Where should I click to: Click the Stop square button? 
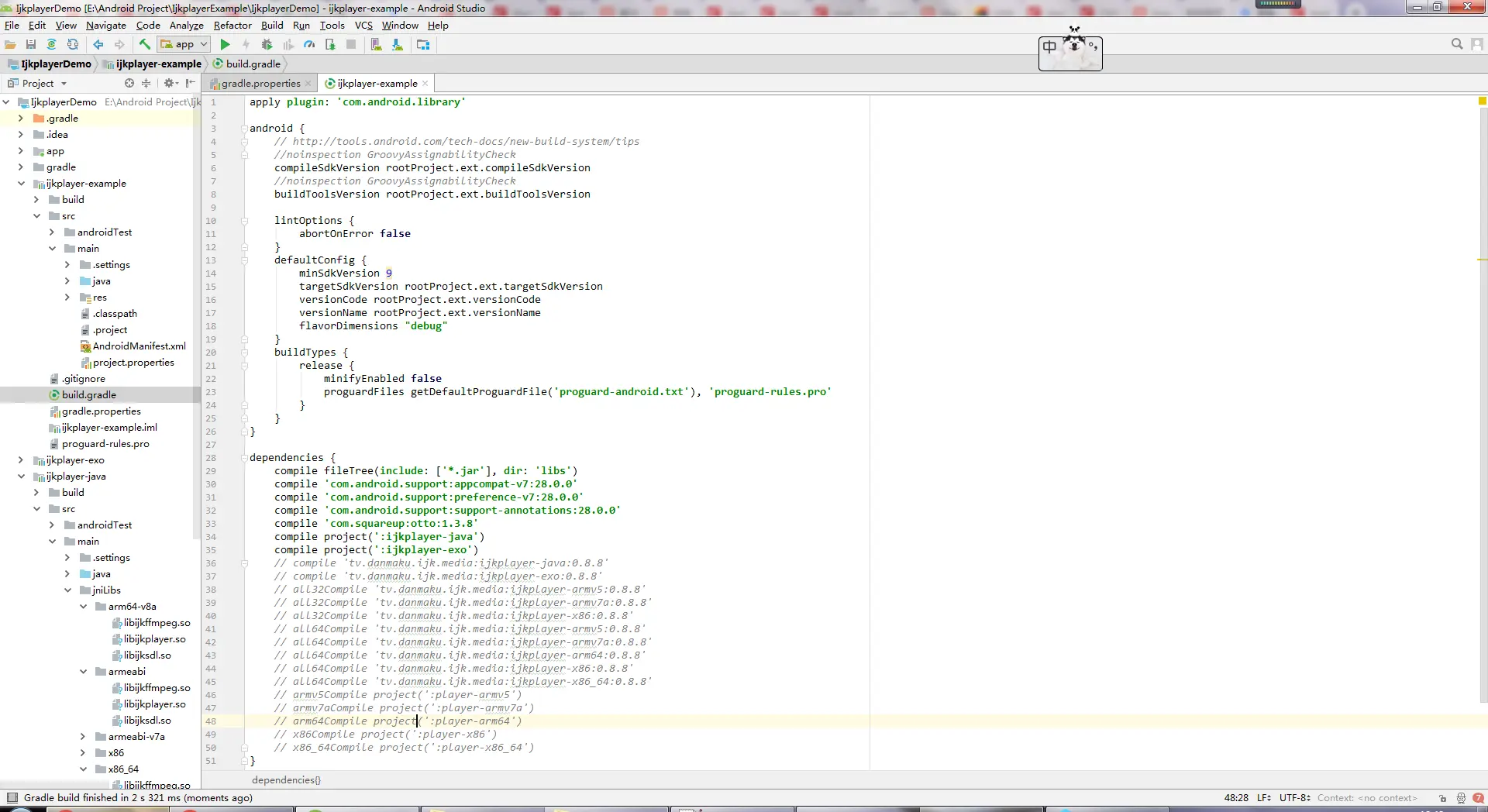click(351, 45)
